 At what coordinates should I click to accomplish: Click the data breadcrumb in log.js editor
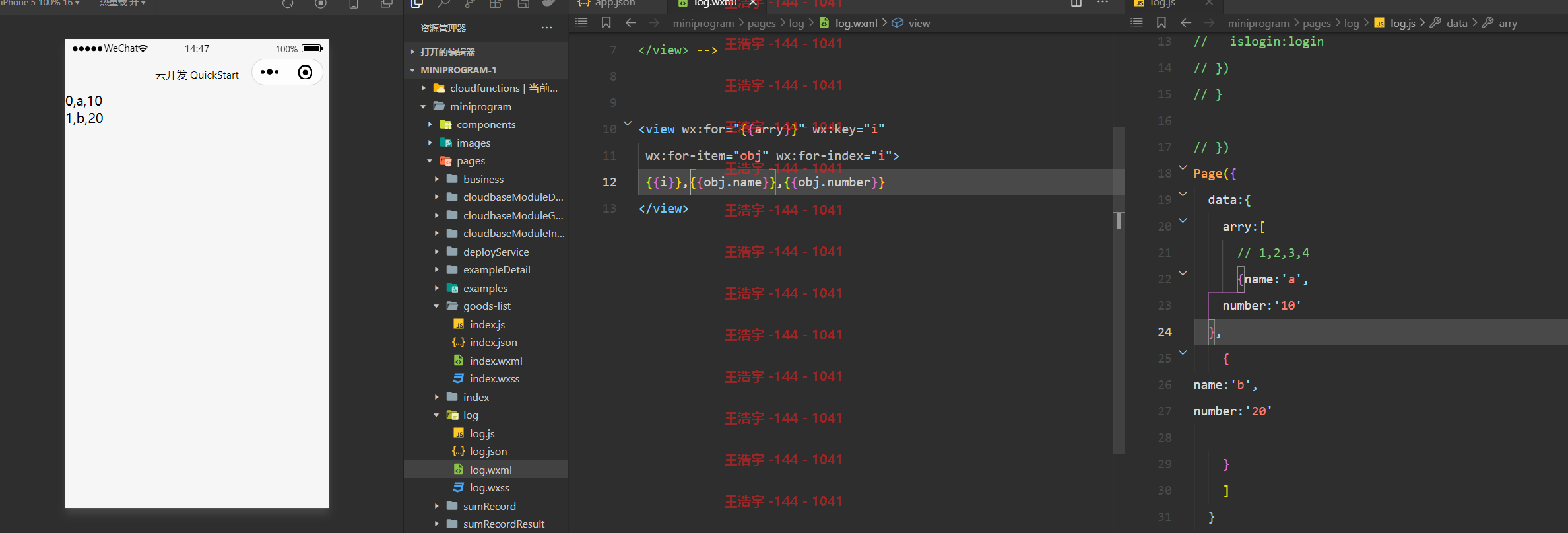(1449, 23)
